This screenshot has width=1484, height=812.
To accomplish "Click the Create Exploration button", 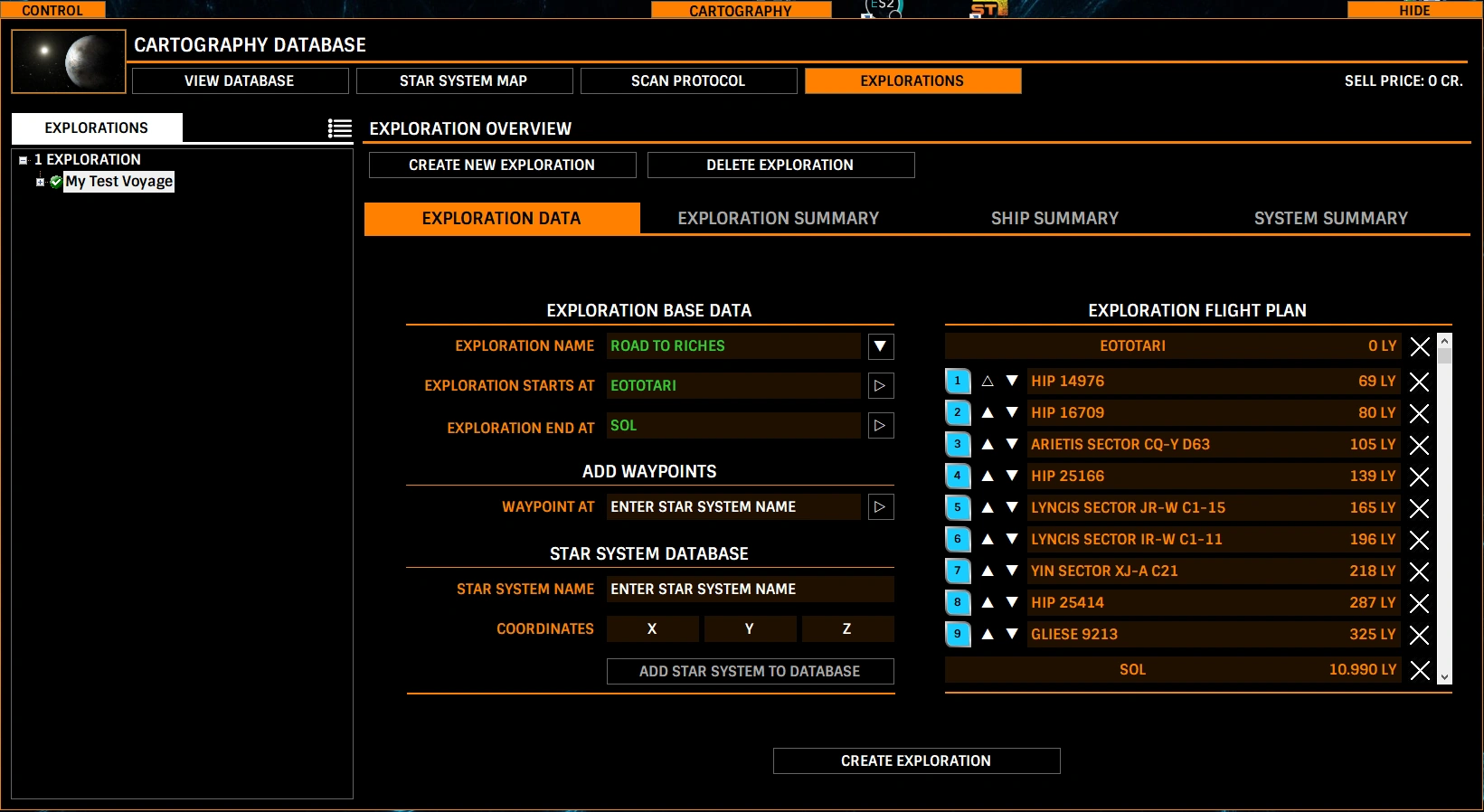I will click(x=916, y=760).
